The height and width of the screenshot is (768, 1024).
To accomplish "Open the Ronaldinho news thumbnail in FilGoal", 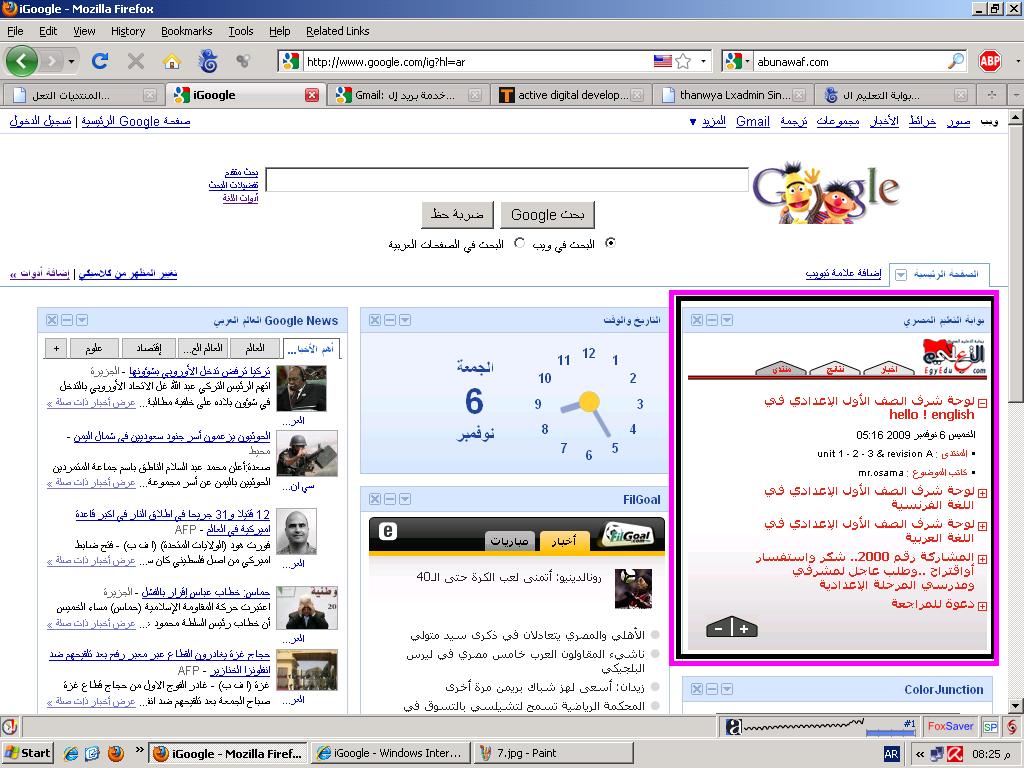I will click(x=633, y=588).
